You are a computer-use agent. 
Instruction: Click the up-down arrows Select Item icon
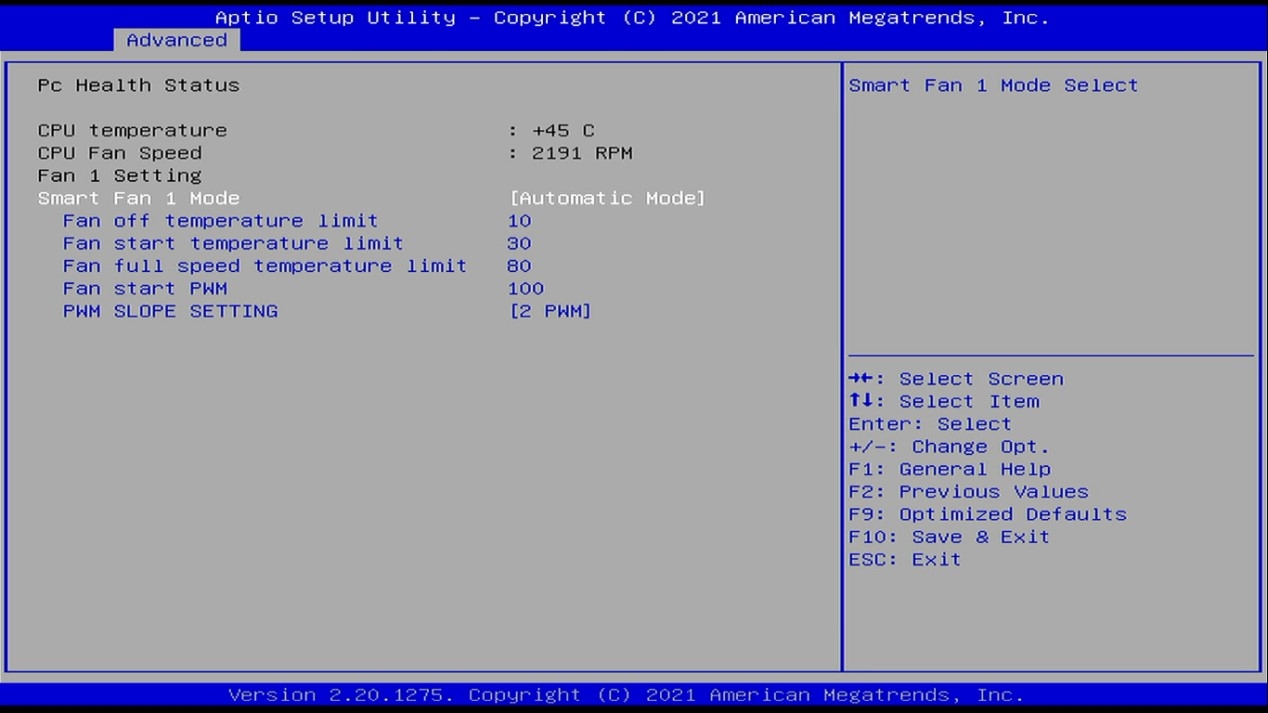[859, 402]
